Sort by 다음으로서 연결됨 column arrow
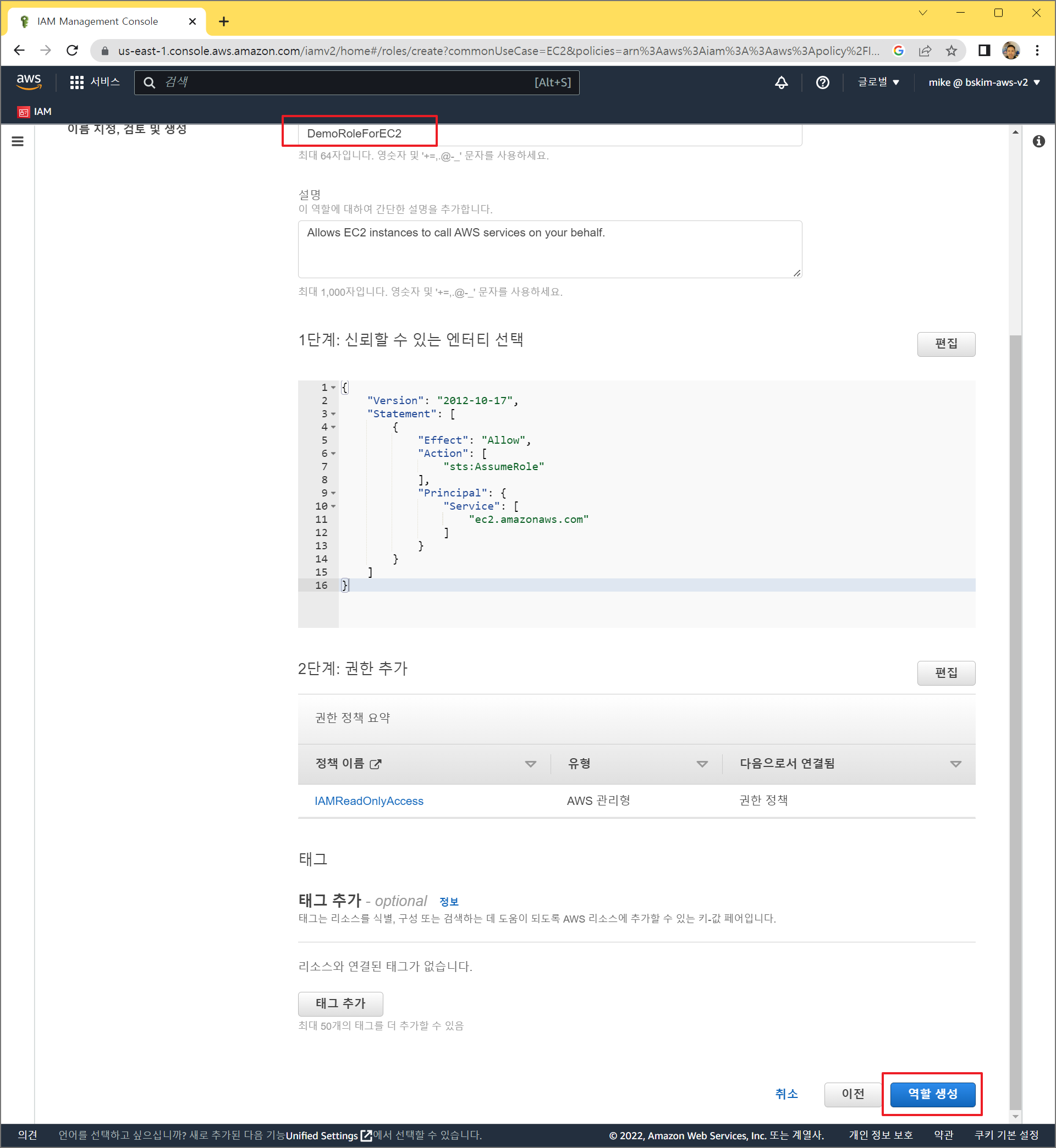The image size is (1056, 1148). click(955, 764)
